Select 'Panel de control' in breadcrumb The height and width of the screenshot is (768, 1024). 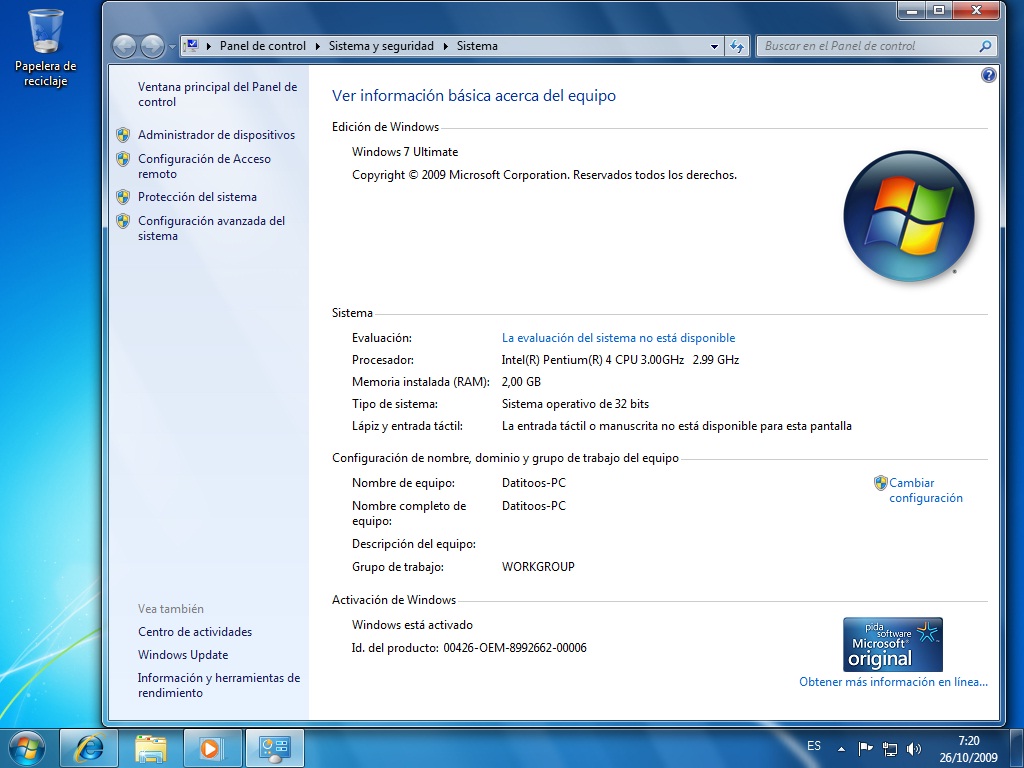(x=262, y=46)
